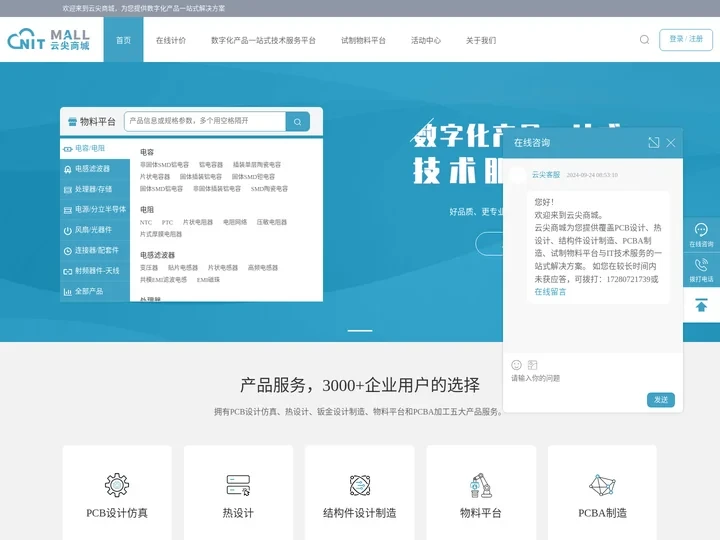The width and height of the screenshot is (720, 540).
Task: Click the 在线留言 link in chat
Action: tap(550, 292)
